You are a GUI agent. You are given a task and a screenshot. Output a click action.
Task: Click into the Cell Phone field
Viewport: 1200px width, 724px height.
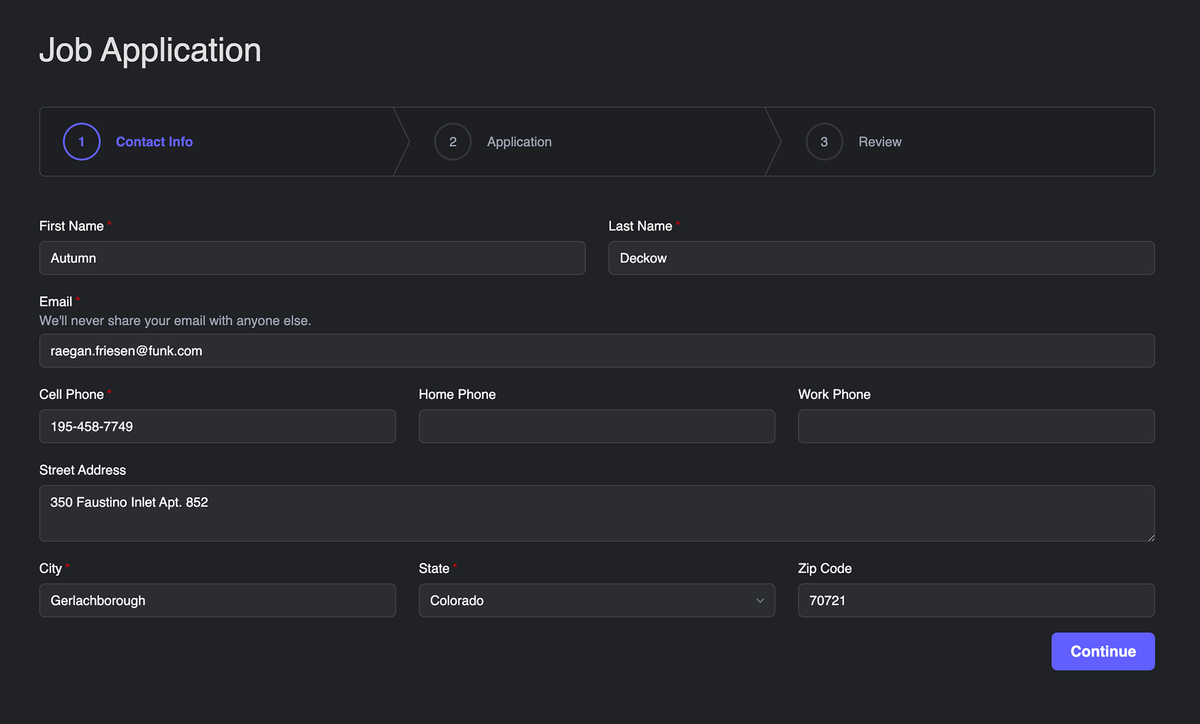(217, 426)
